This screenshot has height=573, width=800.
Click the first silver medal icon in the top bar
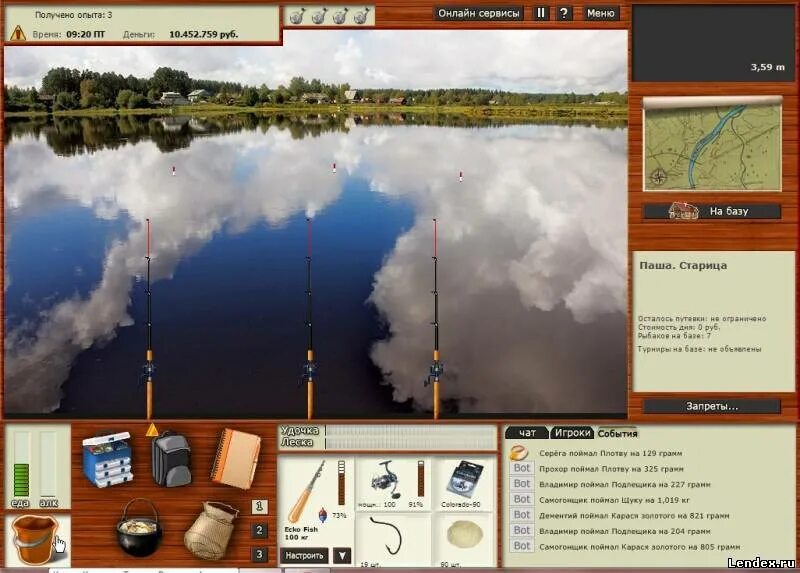click(297, 16)
